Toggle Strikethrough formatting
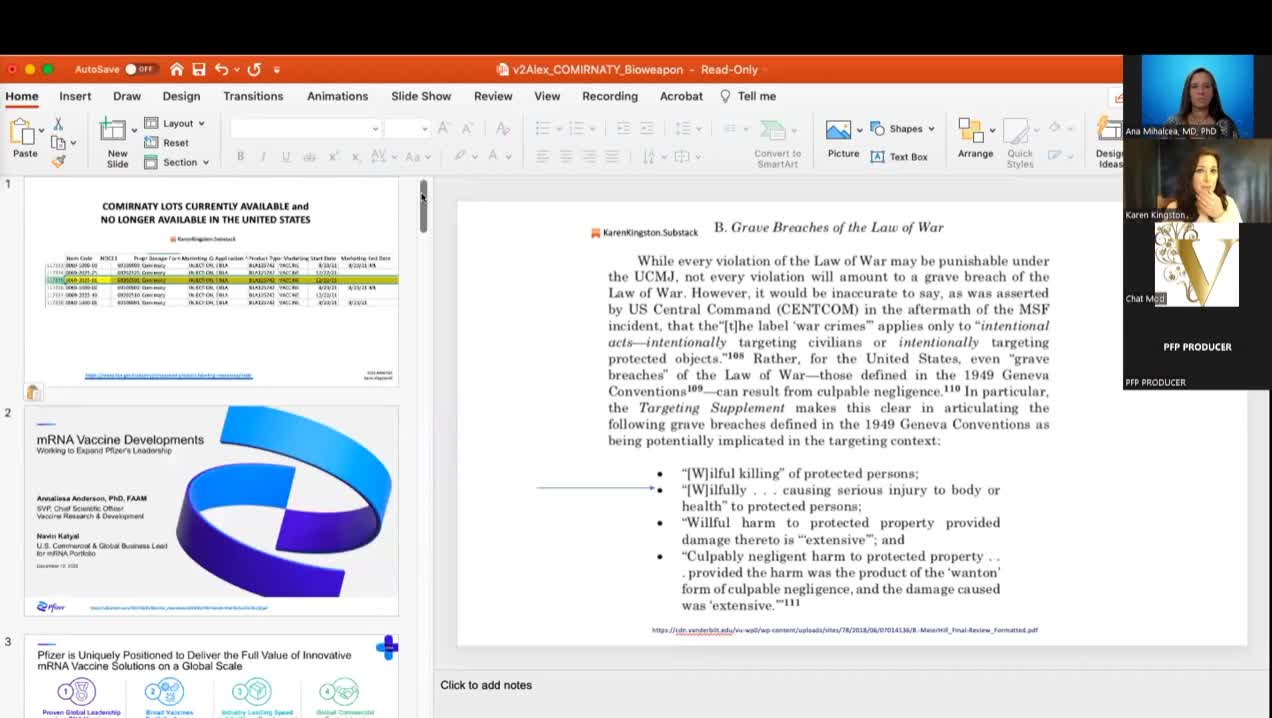1272x718 pixels. [309, 157]
